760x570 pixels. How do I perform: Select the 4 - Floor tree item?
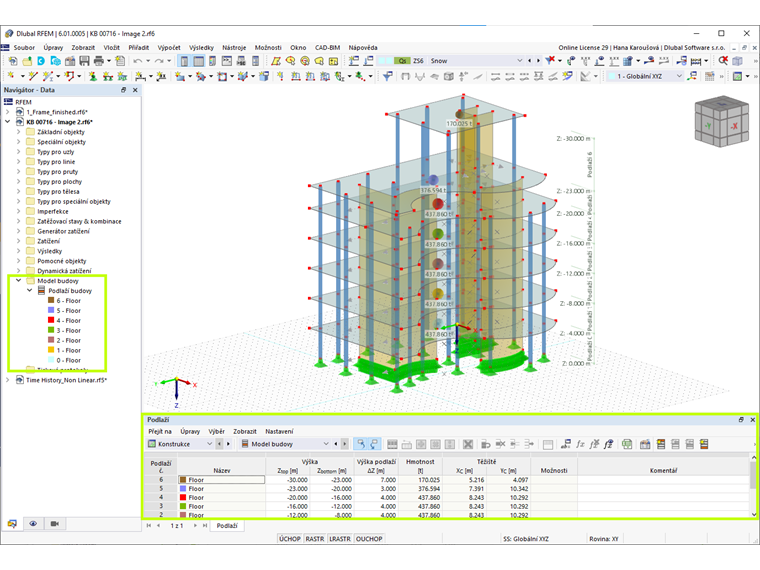tap(68, 320)
